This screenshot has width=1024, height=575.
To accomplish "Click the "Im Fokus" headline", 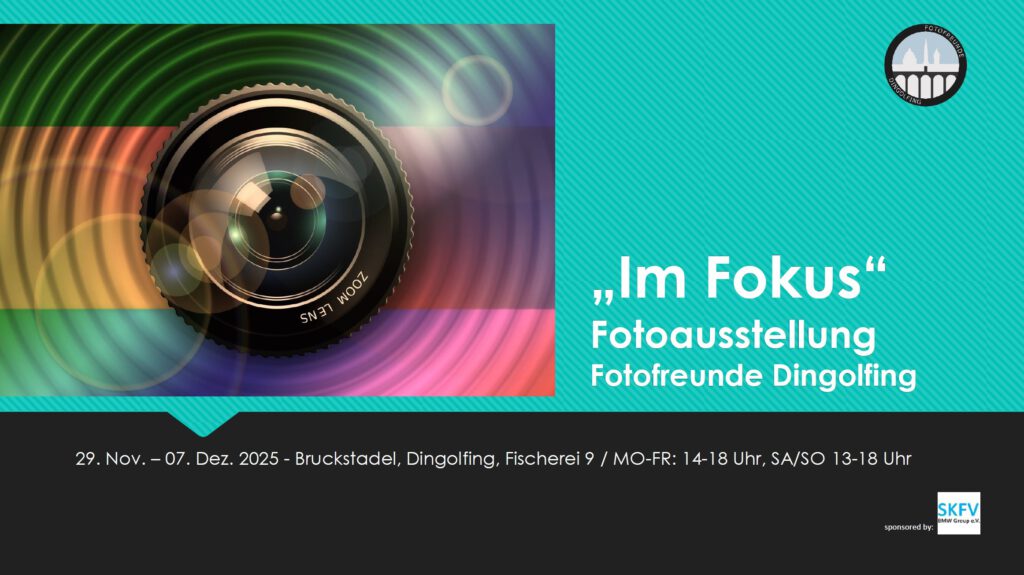I will [739, 278].
